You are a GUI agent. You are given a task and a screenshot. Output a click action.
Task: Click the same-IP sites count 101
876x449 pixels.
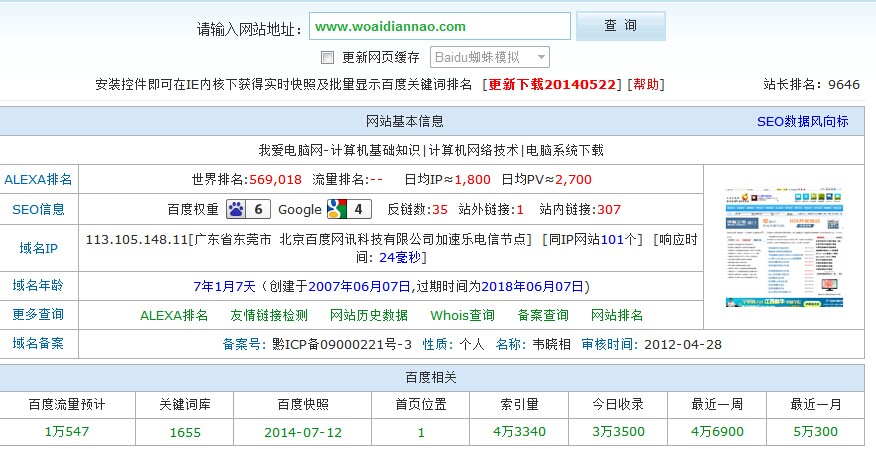click(x=612, y=240)
